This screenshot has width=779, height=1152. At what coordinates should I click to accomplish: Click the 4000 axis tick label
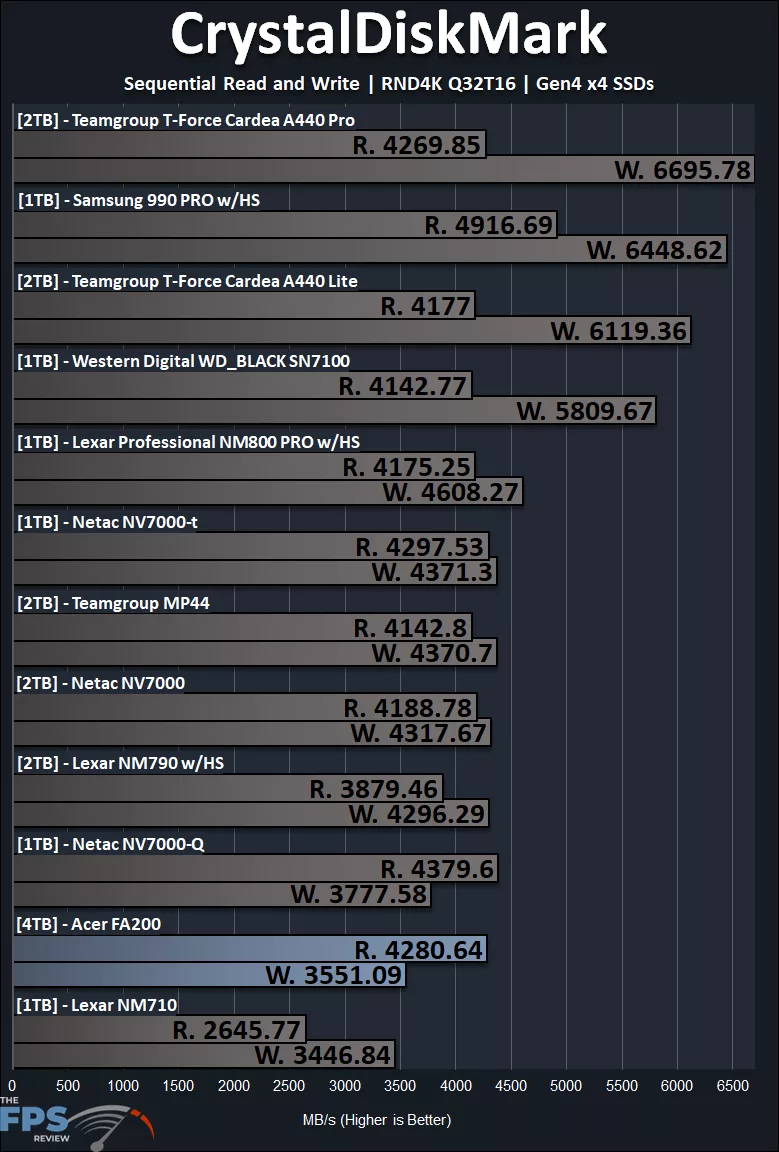[x=456, y=1086]
